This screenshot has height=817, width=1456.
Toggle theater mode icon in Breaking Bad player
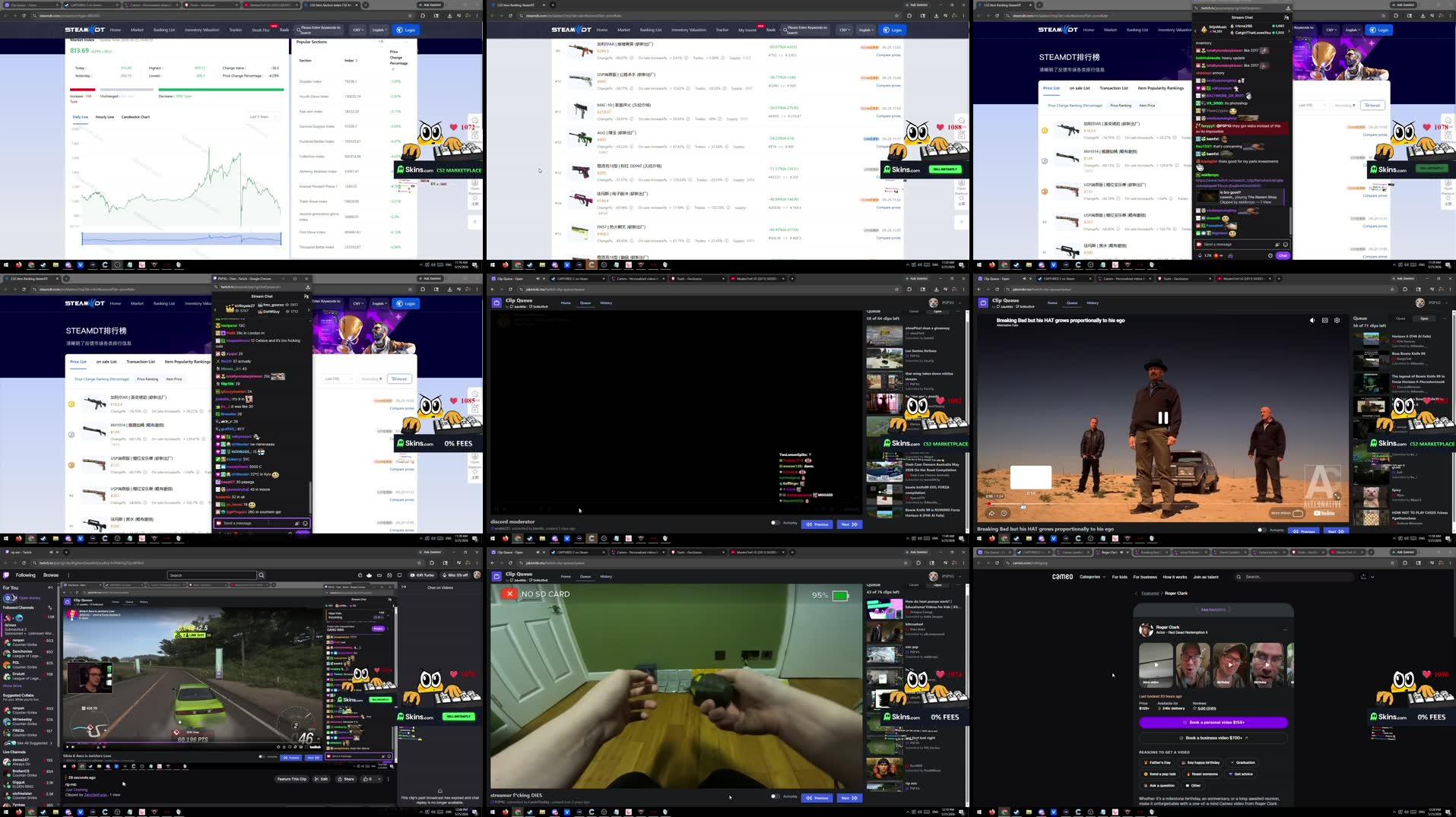coord(1324,321)
